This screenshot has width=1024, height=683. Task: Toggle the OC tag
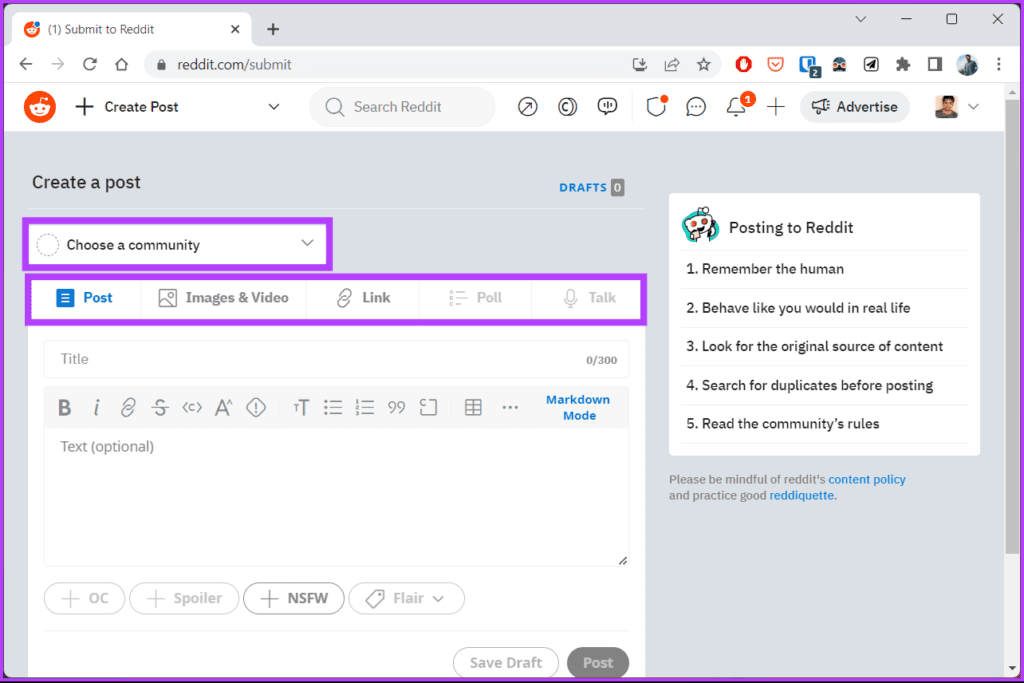click(84, 598)
